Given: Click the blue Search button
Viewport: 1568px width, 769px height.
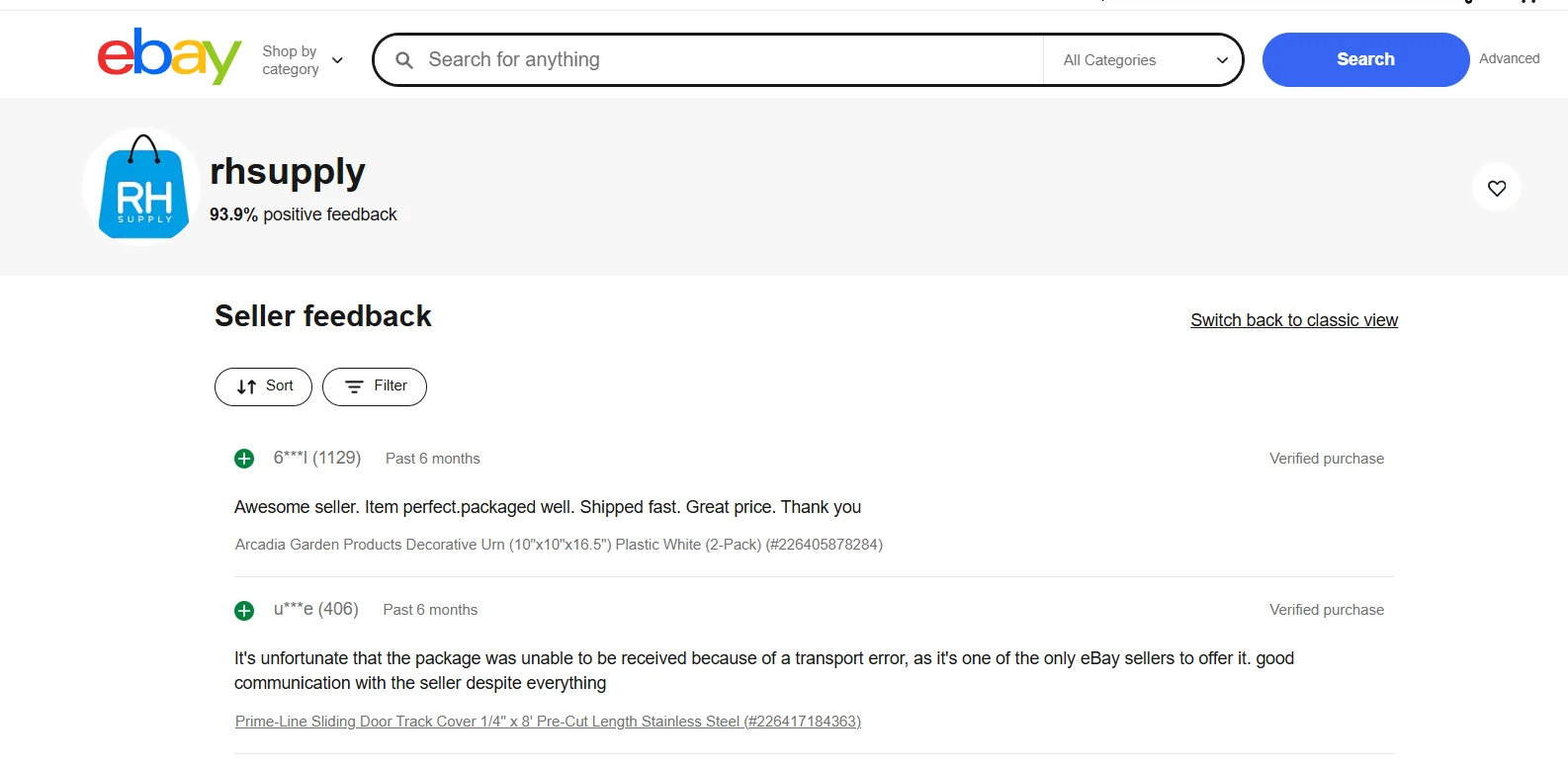Looking at the screenshot, I should (1365, 59).
